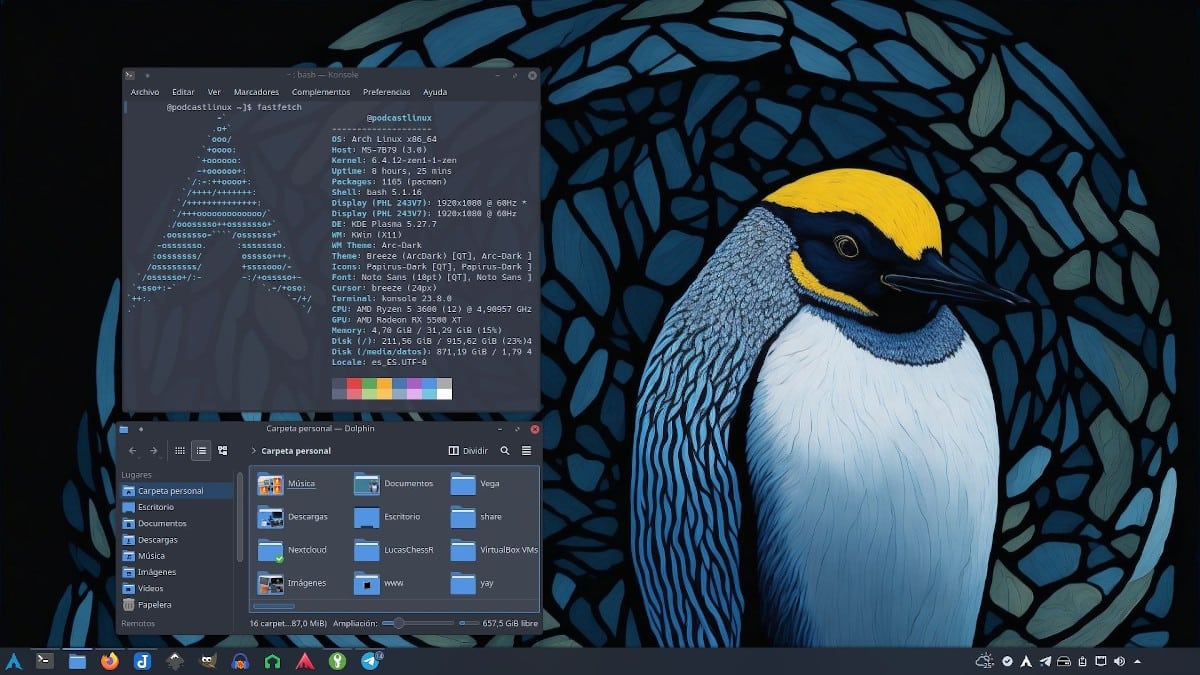Open search in Dolphin

tap(505, 451)
